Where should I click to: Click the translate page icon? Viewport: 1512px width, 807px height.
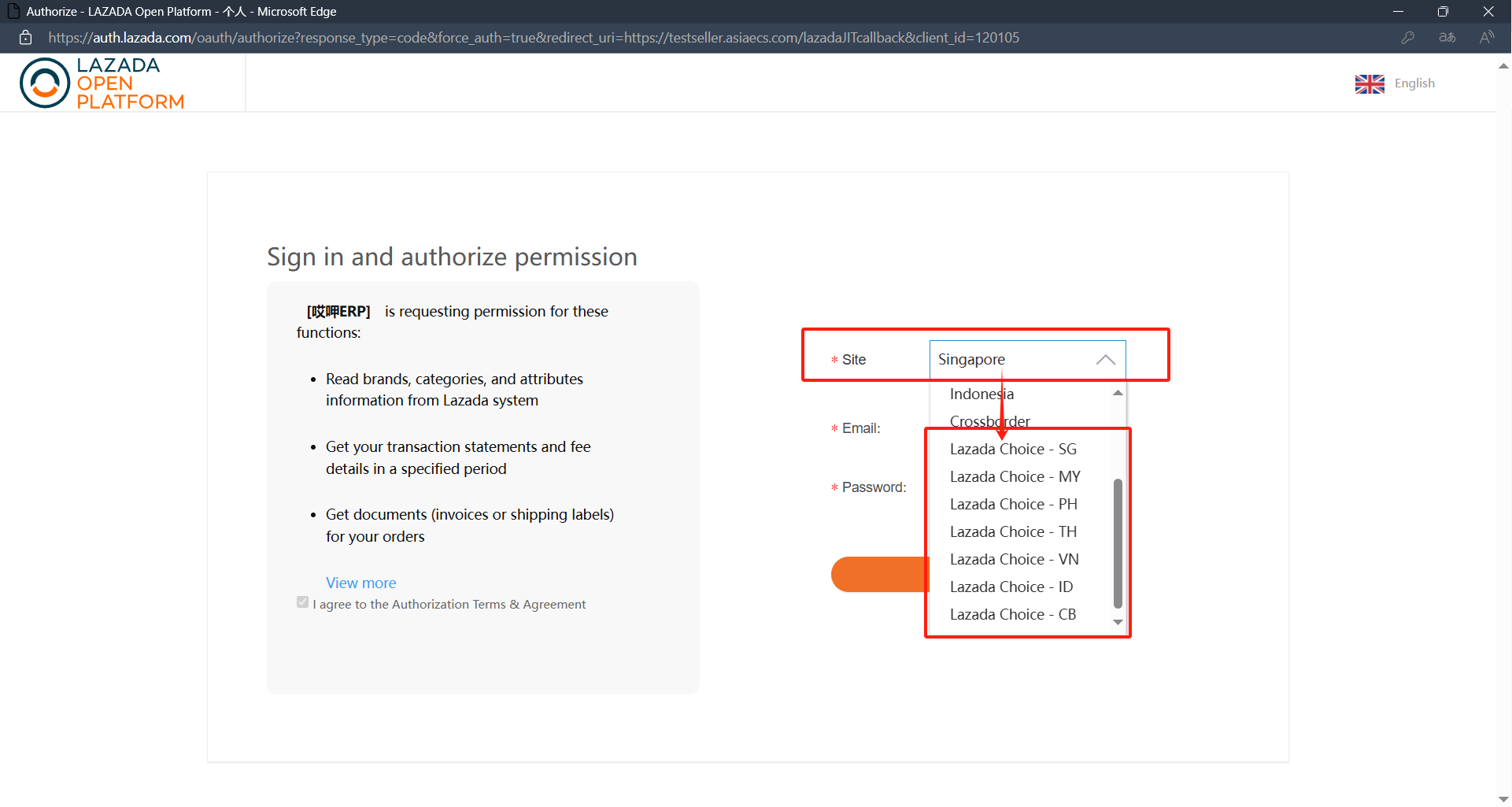(1447, 37)
